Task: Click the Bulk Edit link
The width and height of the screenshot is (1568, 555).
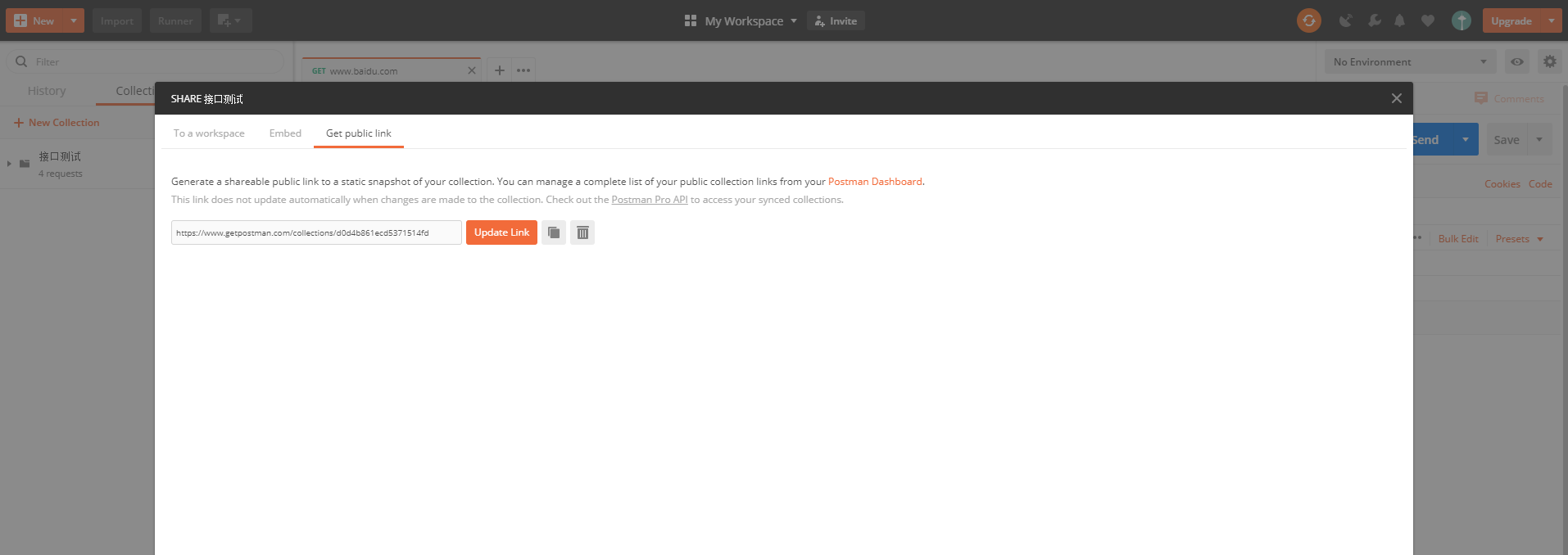Action: pyautogui.click(x=1458, y=239)
